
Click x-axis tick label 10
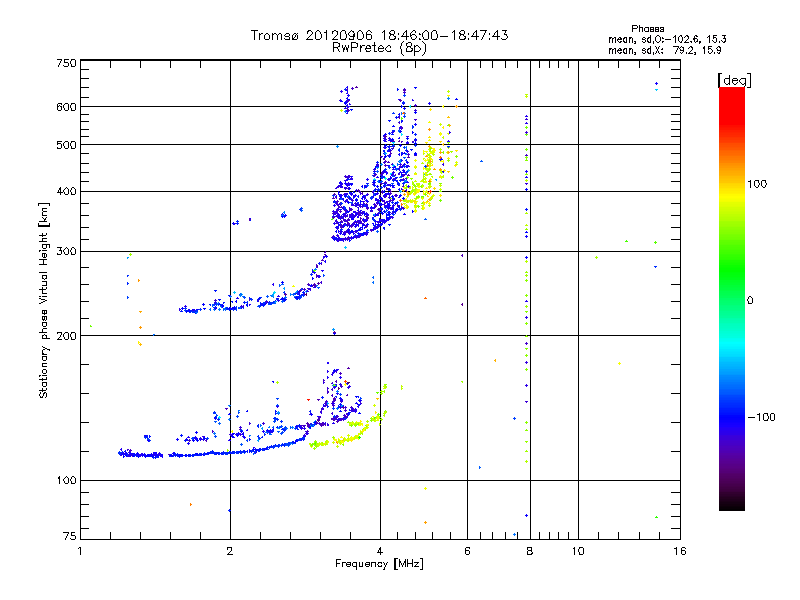tap(578, 551)
